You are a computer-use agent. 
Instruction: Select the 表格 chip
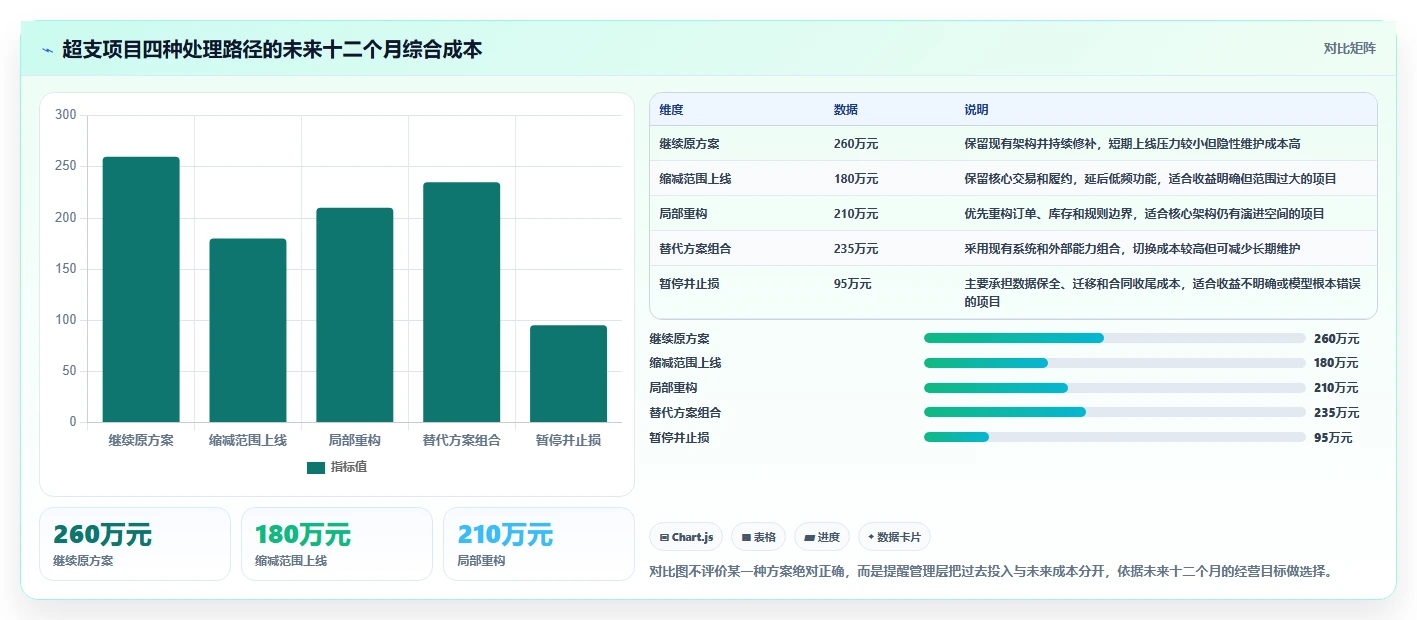(759, 537)
